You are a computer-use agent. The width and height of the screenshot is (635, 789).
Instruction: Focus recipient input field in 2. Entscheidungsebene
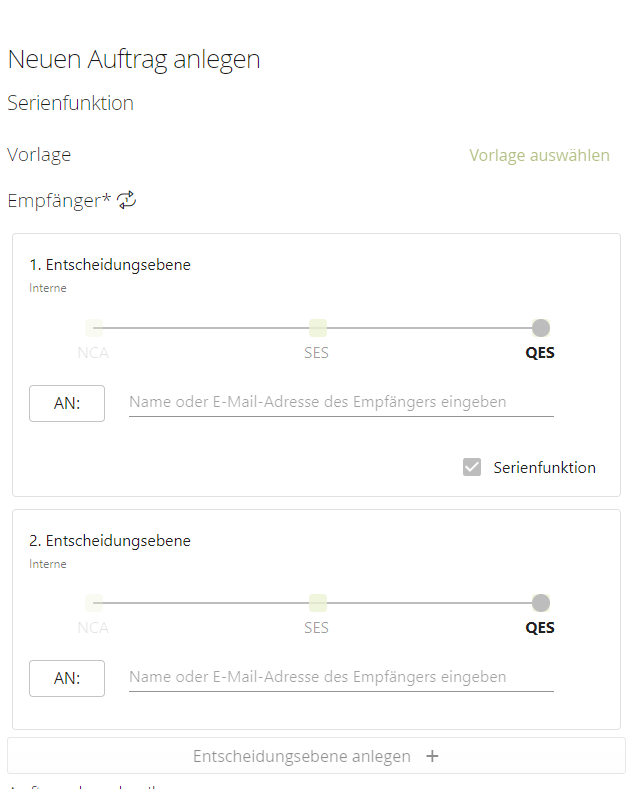pos(340,677)
